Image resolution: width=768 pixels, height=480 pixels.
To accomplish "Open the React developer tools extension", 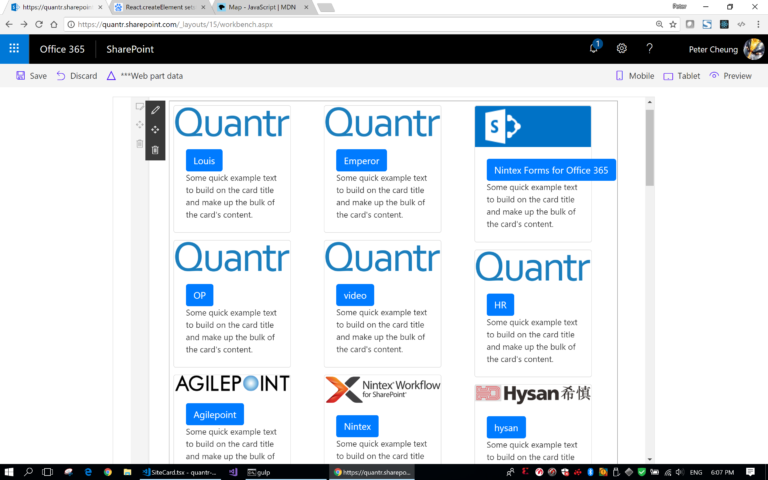I will click(x=724, y=24).
